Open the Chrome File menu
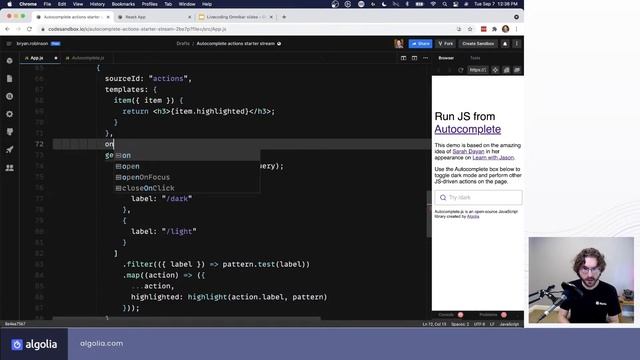 (x=47, y=4)
